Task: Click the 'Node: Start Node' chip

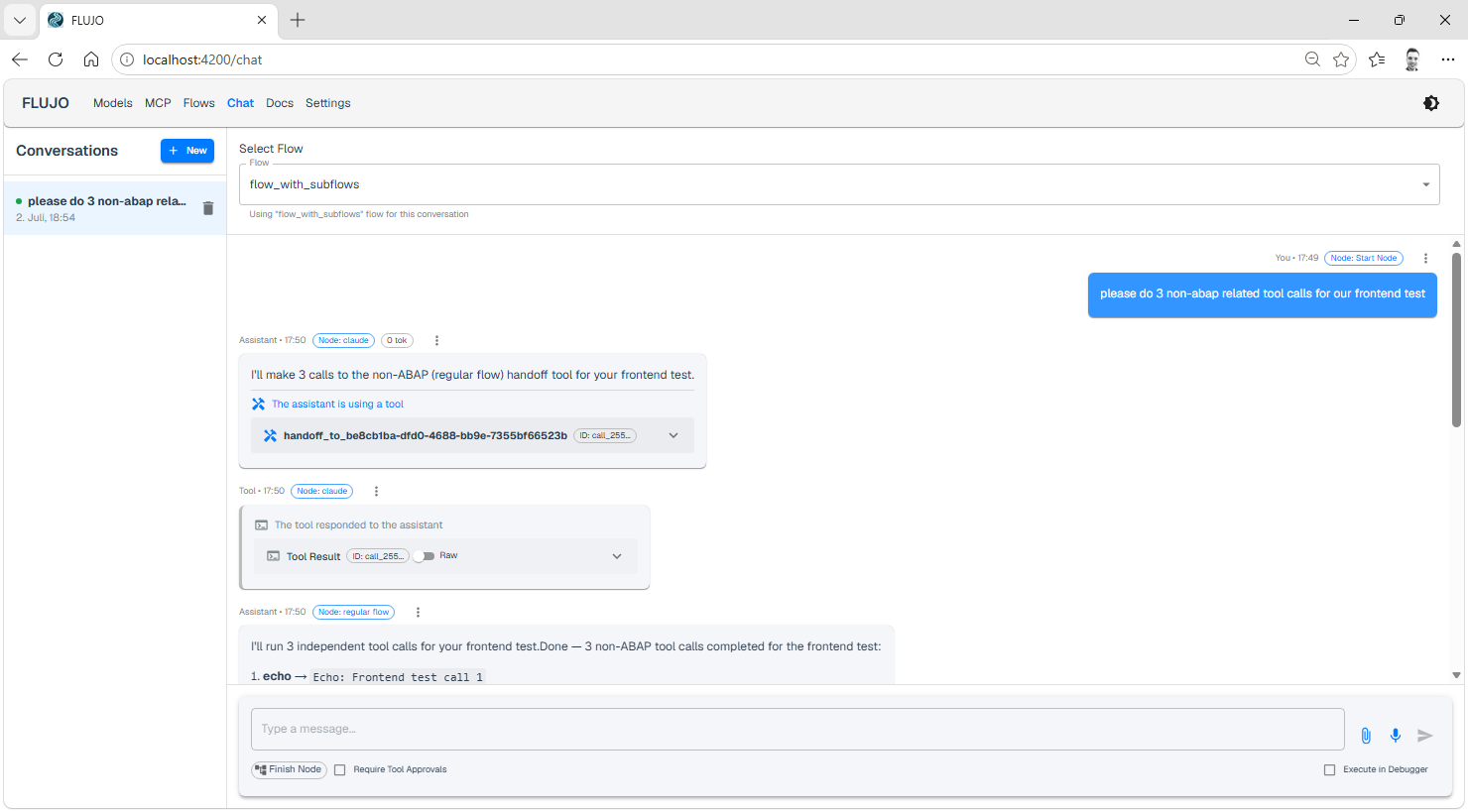Action: pos(1364,258)
